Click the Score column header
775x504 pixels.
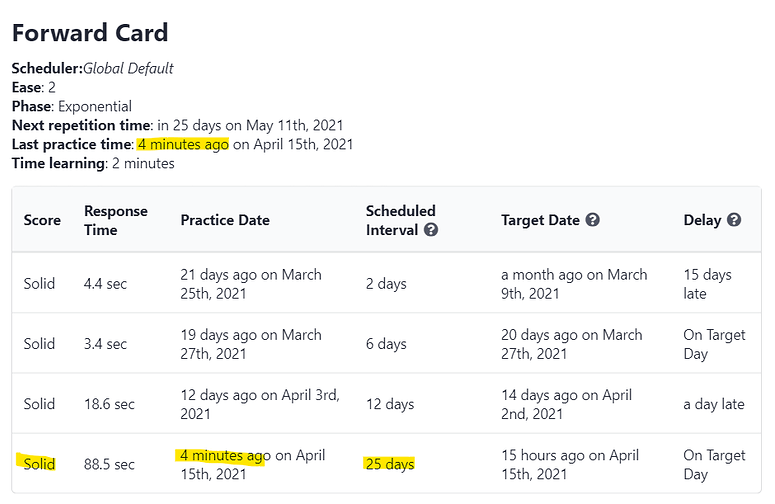[x=42, y=220]
